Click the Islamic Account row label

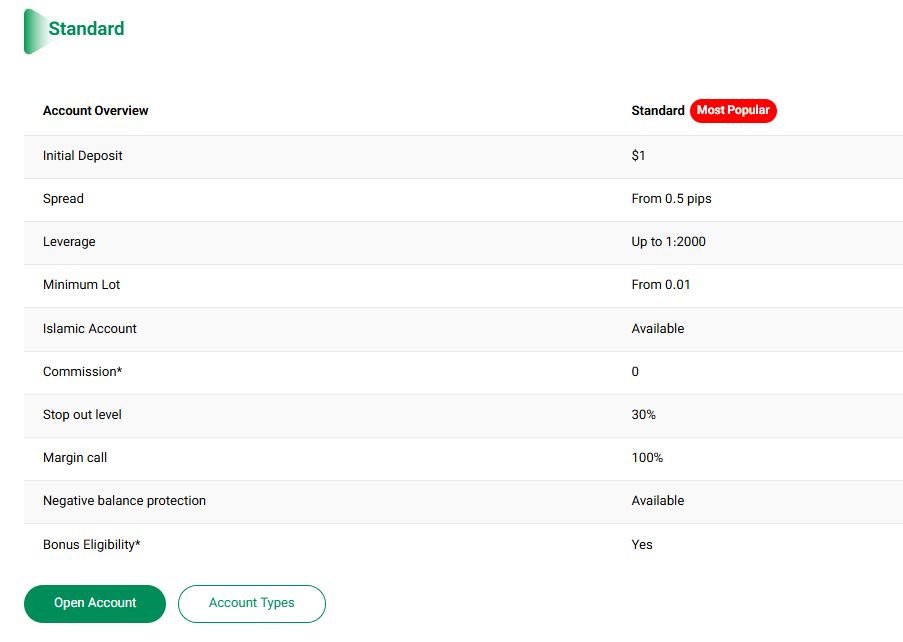90,329
